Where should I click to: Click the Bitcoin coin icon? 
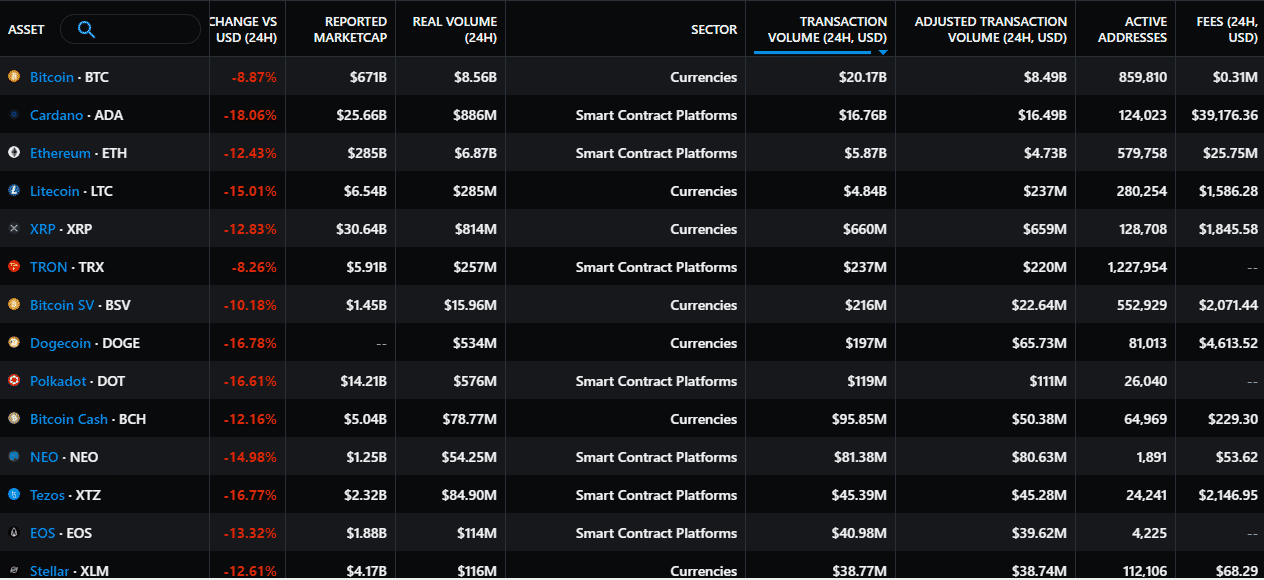(x=14, y=77)
